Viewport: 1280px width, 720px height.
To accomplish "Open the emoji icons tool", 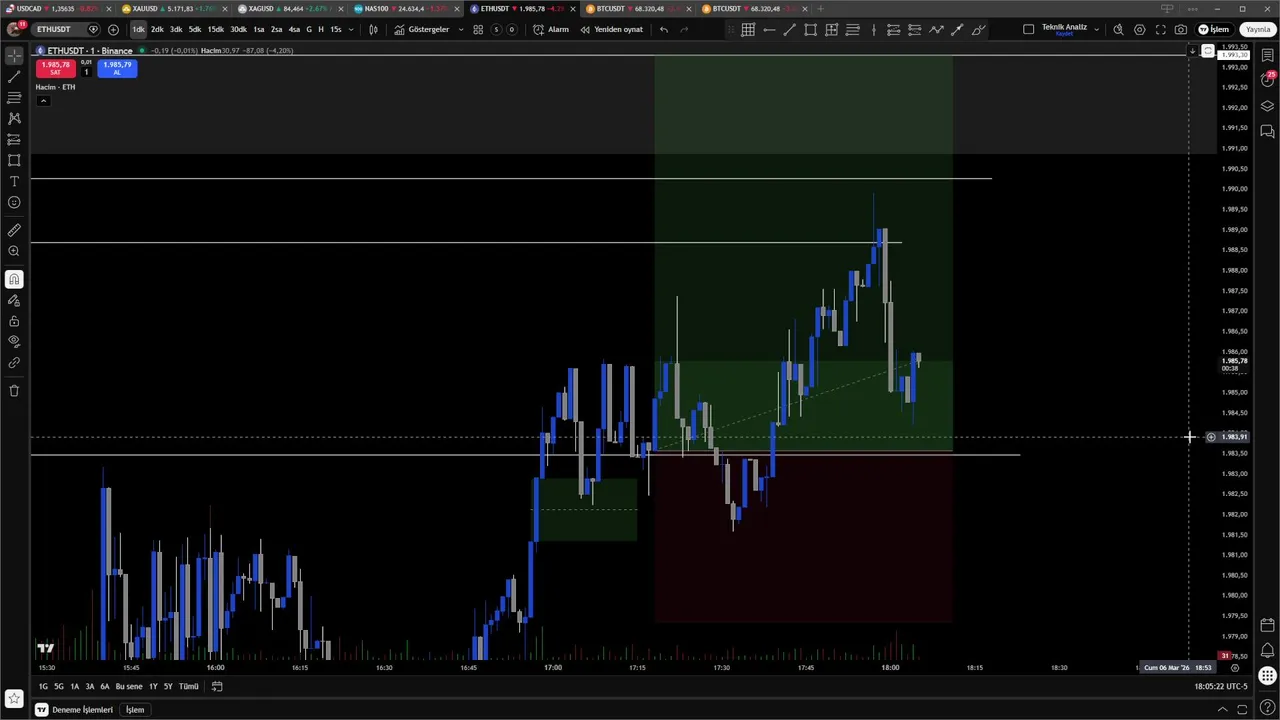I will click(14, 202).
